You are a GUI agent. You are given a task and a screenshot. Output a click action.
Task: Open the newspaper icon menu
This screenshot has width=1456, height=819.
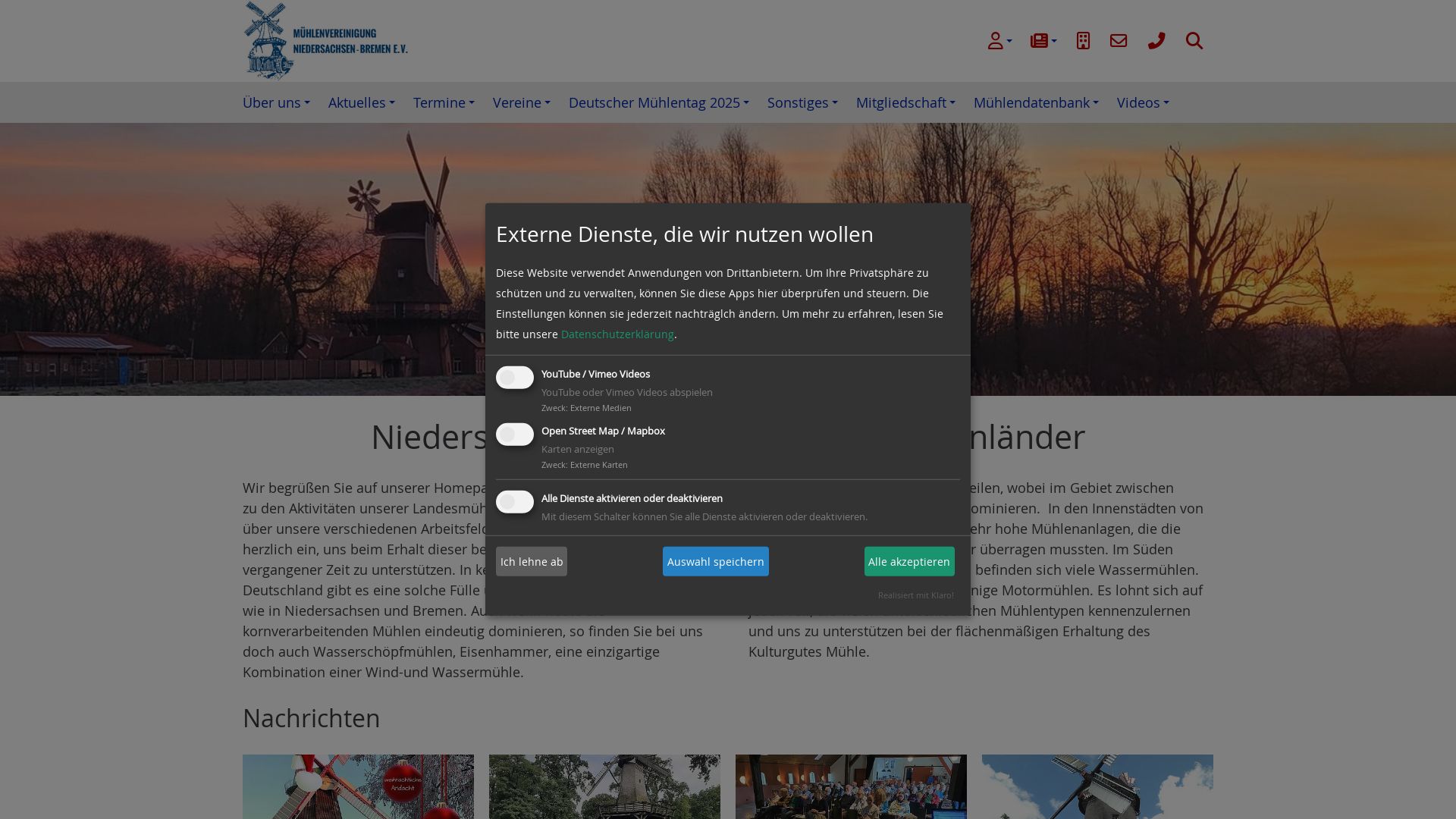tap(1043, 41)
